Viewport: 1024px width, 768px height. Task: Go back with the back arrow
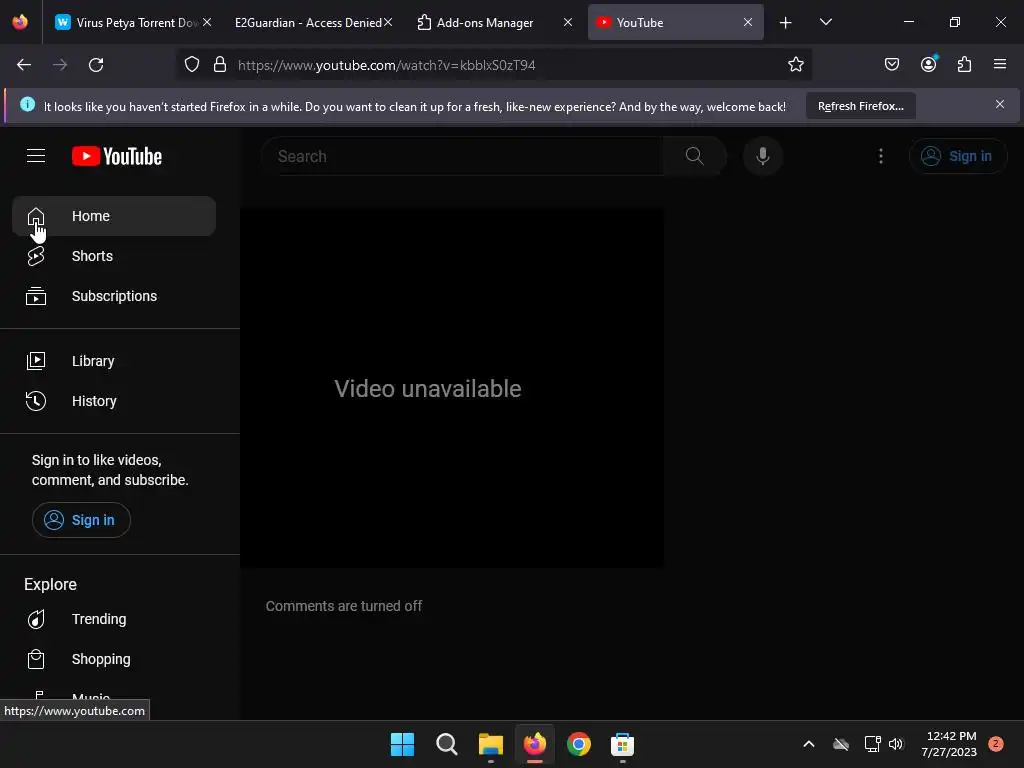24,65
